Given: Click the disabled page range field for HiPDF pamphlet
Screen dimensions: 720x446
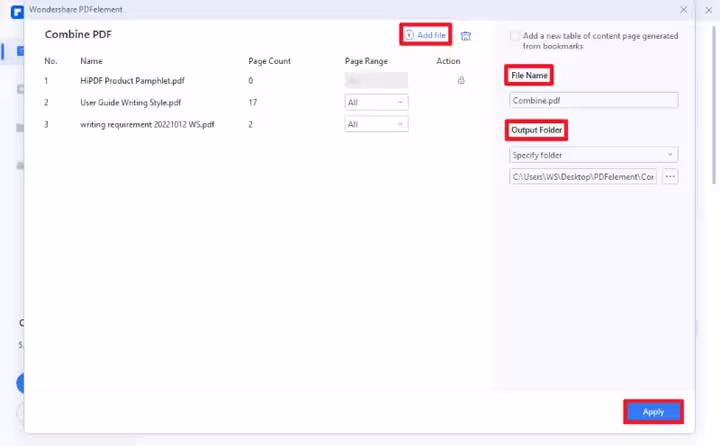Looking at the screenshot, I should coord(376,80).
